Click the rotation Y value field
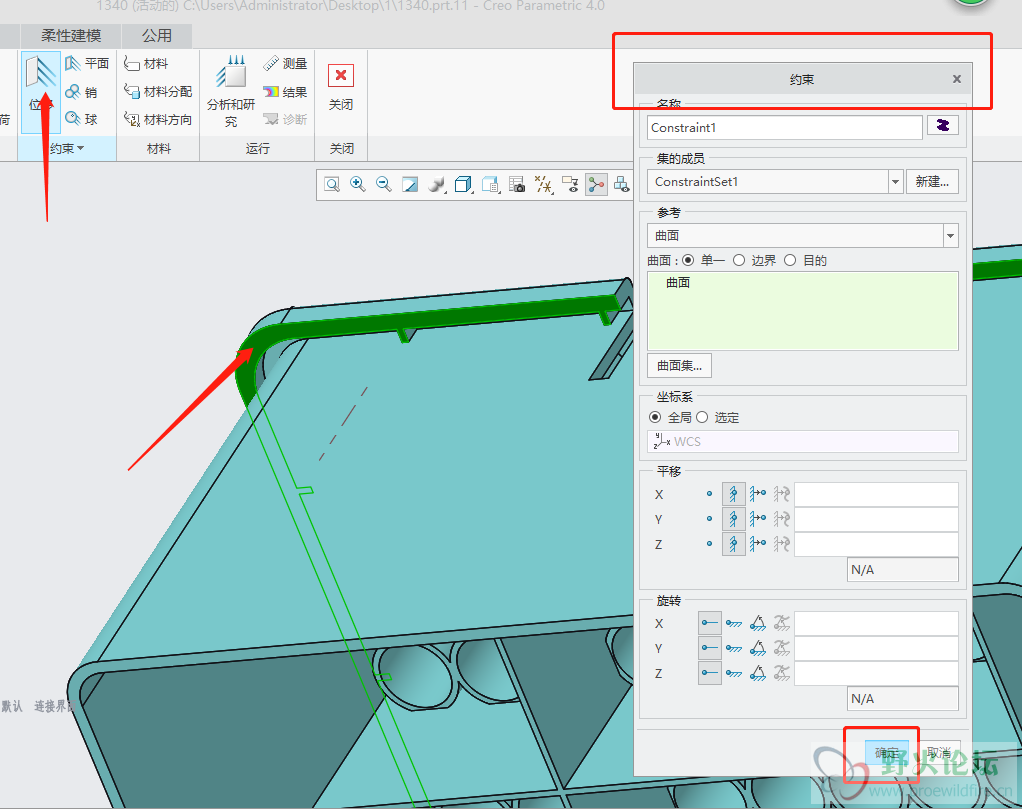 click(x=877, y=649)
